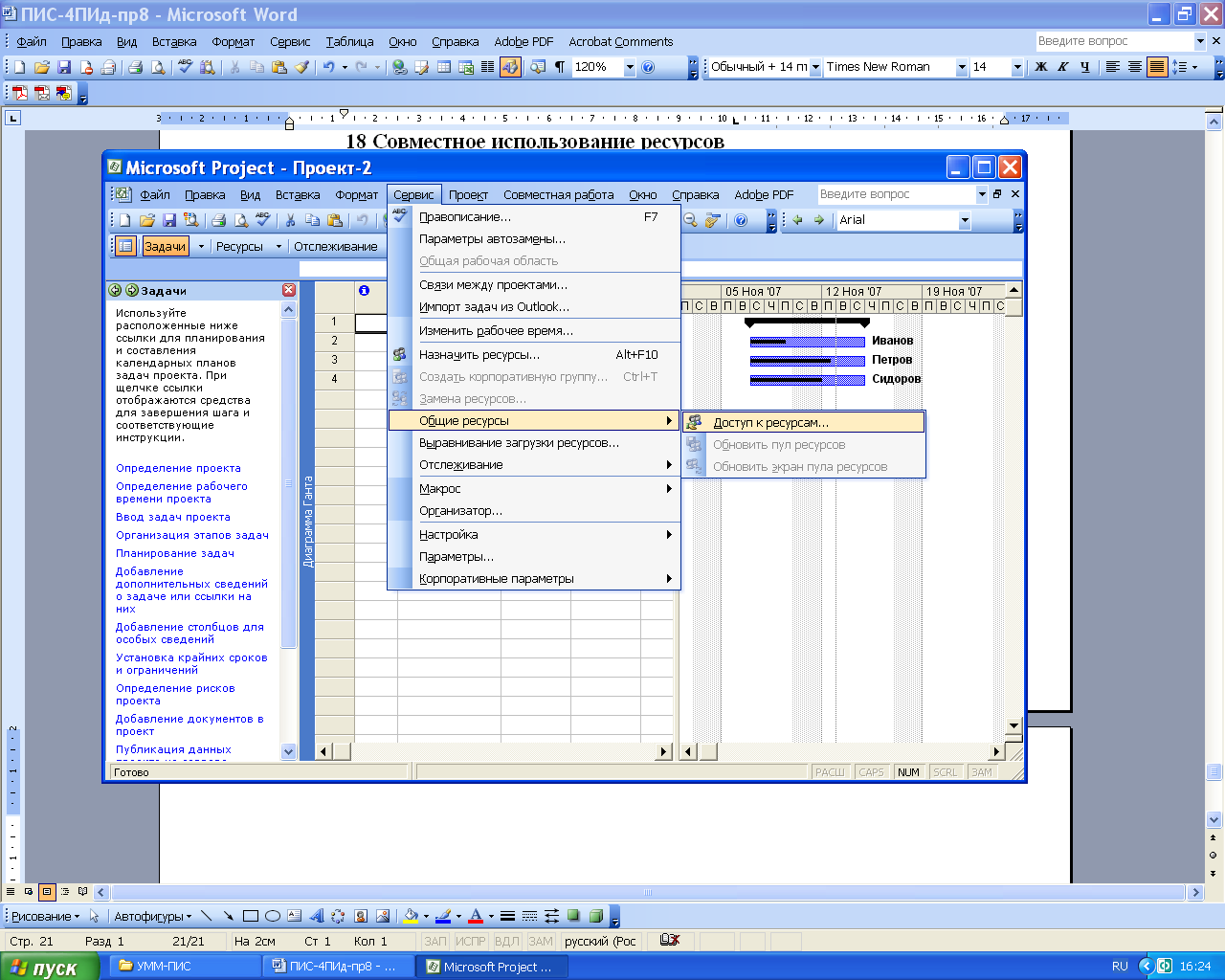
Task: Click the Print icon in Word toolbar
Action: point(135,67)
